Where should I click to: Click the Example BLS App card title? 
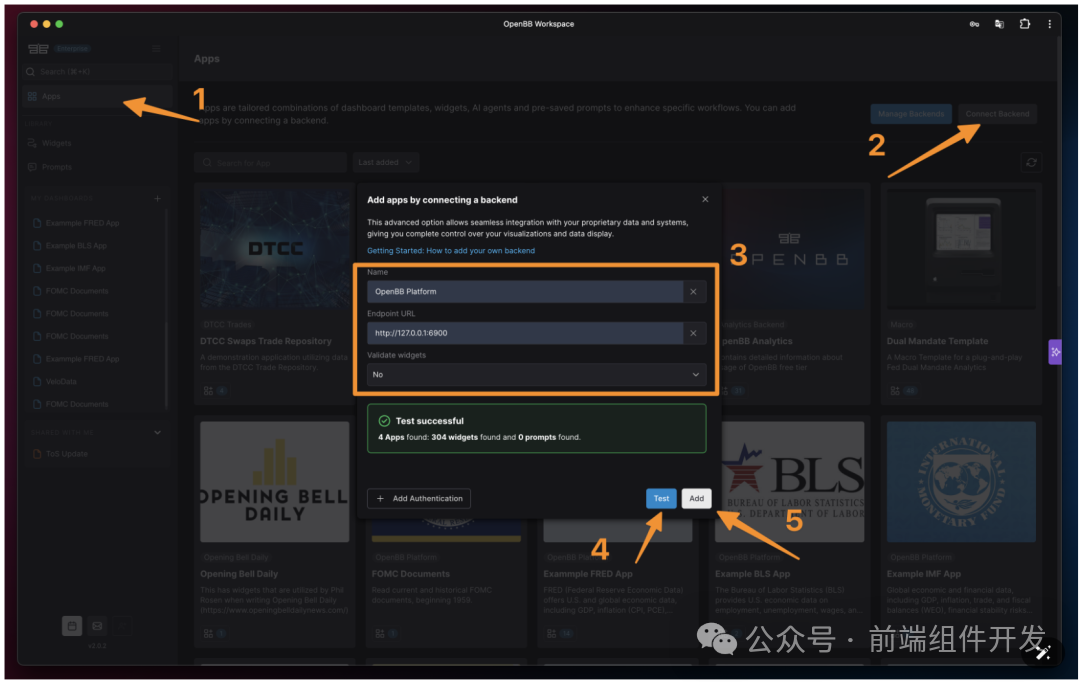753,574
